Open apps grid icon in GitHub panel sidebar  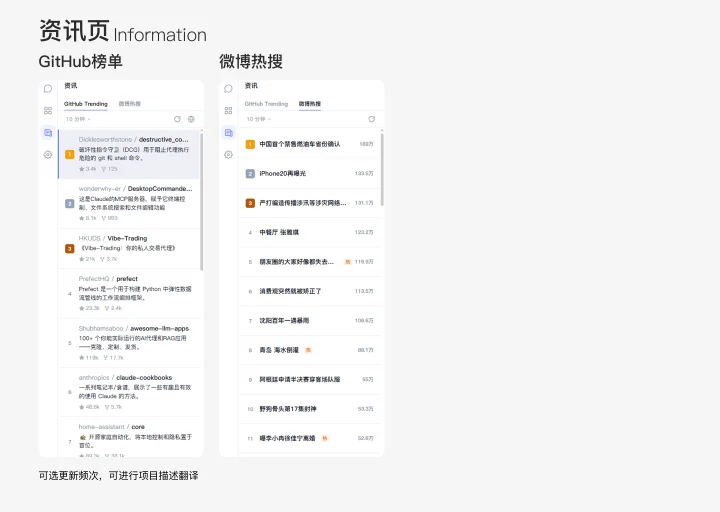pyautogui.click(x=48, y=111)
